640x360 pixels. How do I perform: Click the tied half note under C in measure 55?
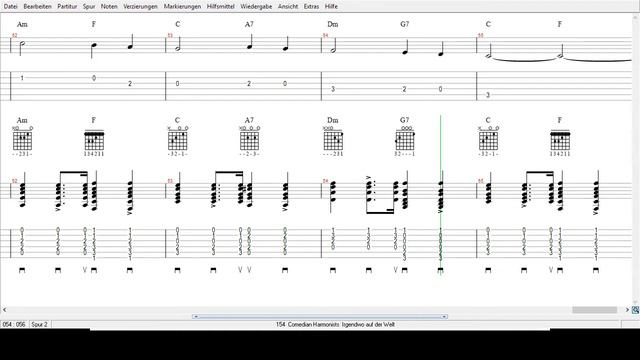click(x=489, y=56)
